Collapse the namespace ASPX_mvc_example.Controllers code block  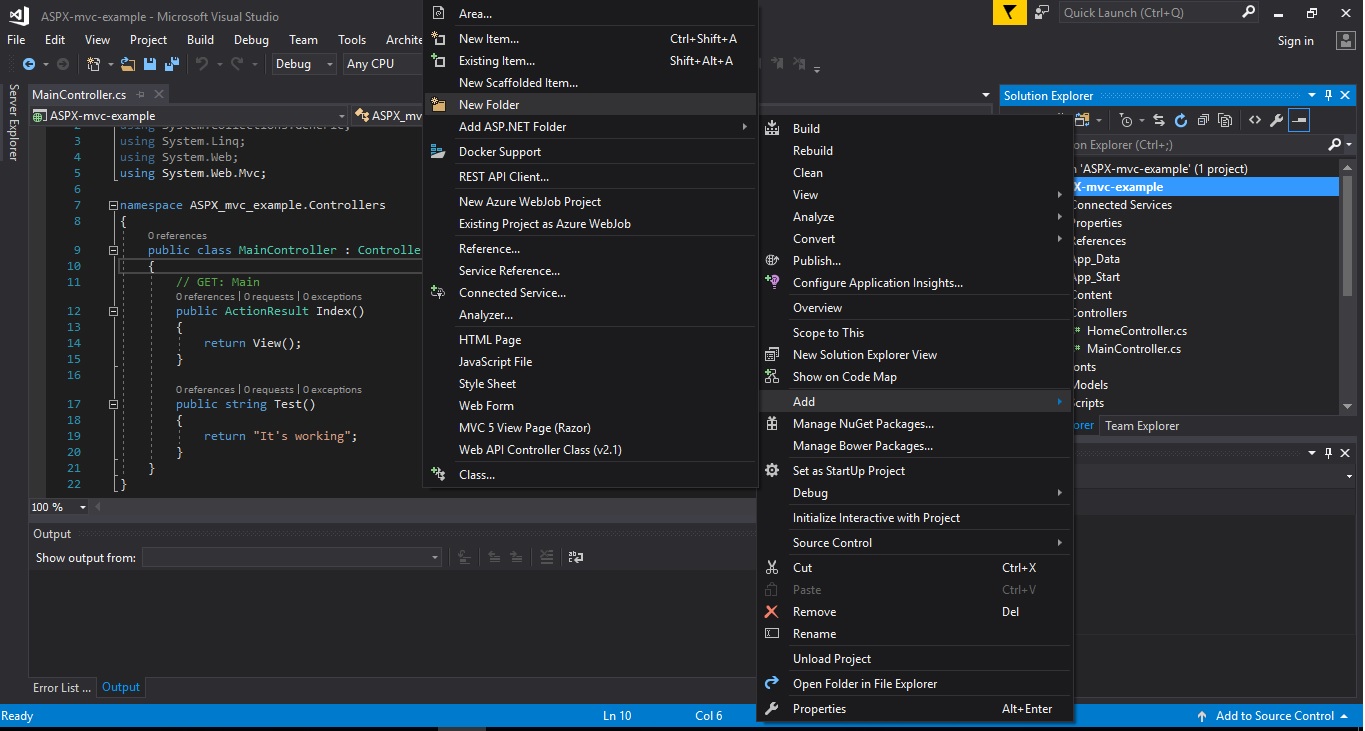coord(113,205)
